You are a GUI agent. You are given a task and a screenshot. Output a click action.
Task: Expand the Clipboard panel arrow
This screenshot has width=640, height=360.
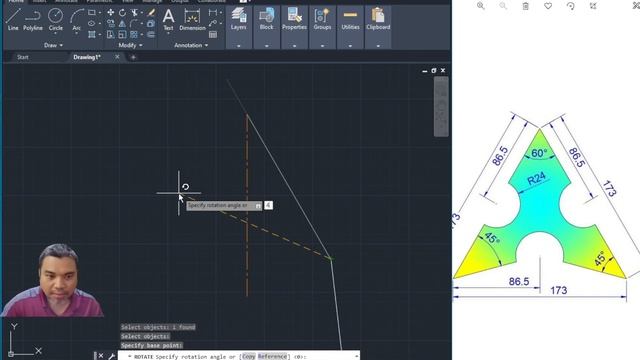click(378, 46)
